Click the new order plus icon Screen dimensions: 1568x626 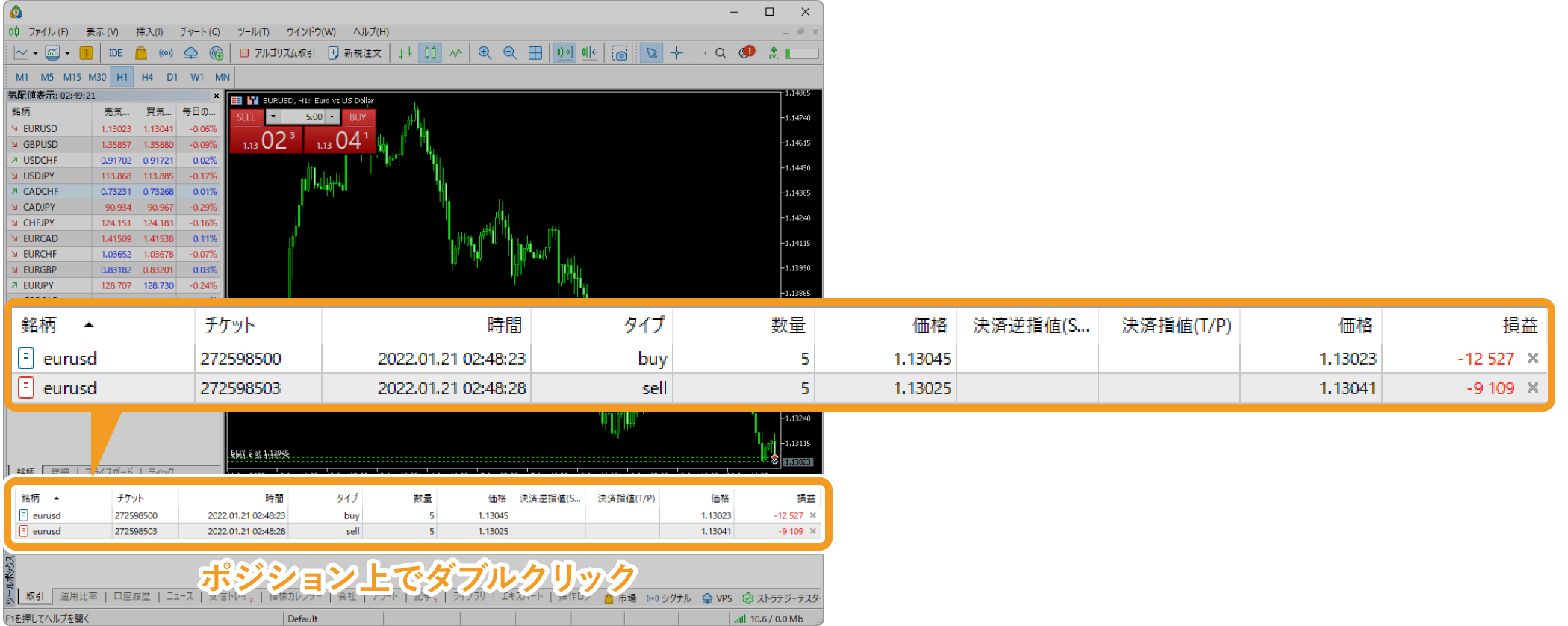[333, 53]
